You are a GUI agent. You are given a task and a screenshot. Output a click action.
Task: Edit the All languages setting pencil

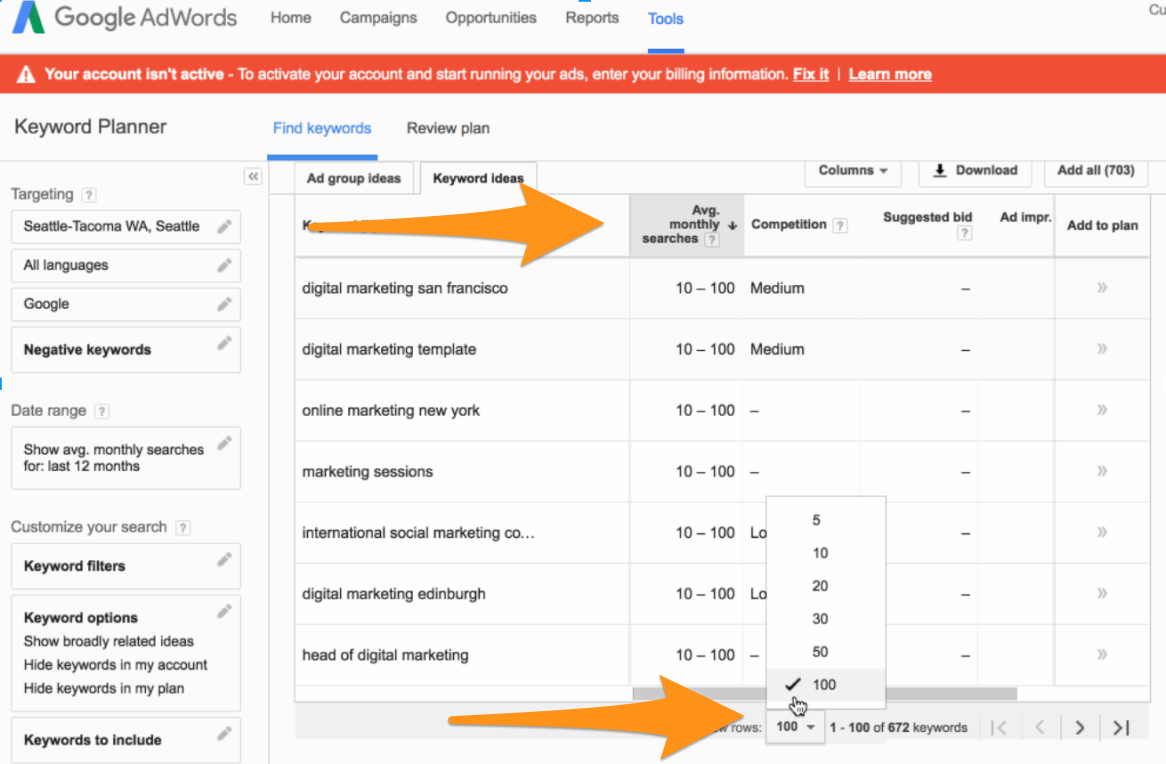click(224, 266)
